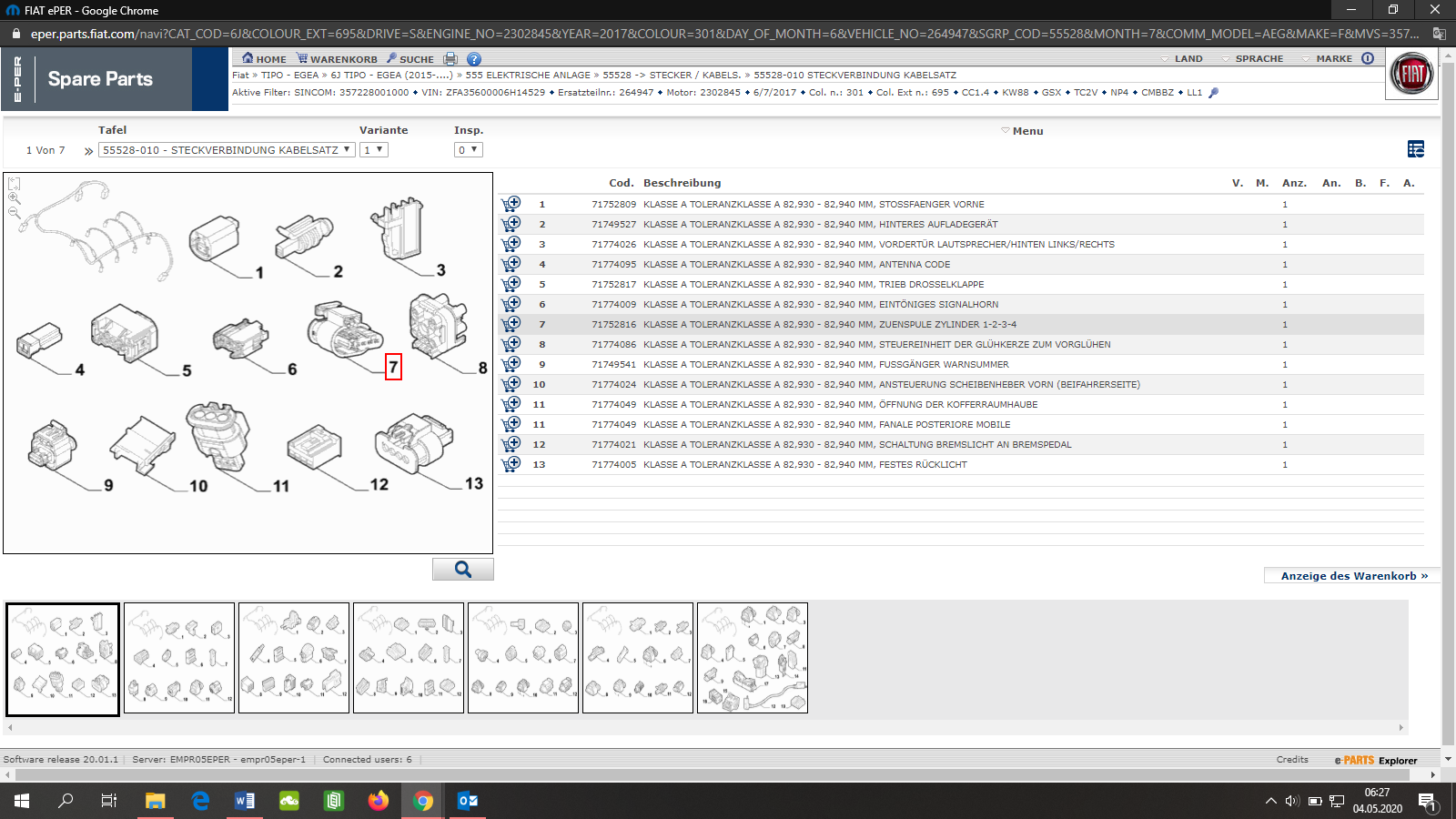This screenshot has width=1456, height=819.
Task: Add part 71752816 (row 7) to cart
Action: pos(511,324)
